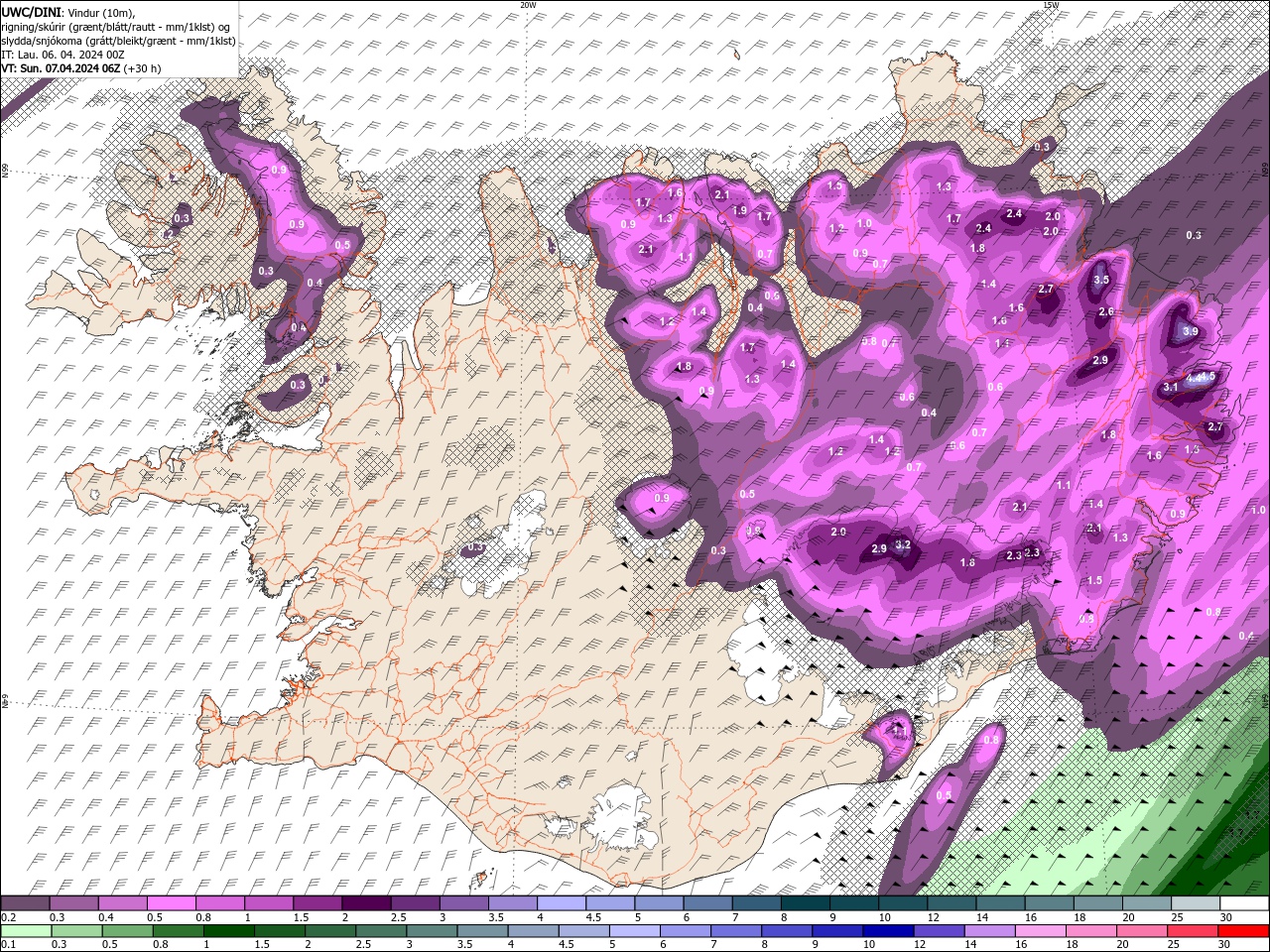Click the bright red 30 swatch on the lower legend bar
This screenshot has height=952, width=1270.
point(1244,931)
